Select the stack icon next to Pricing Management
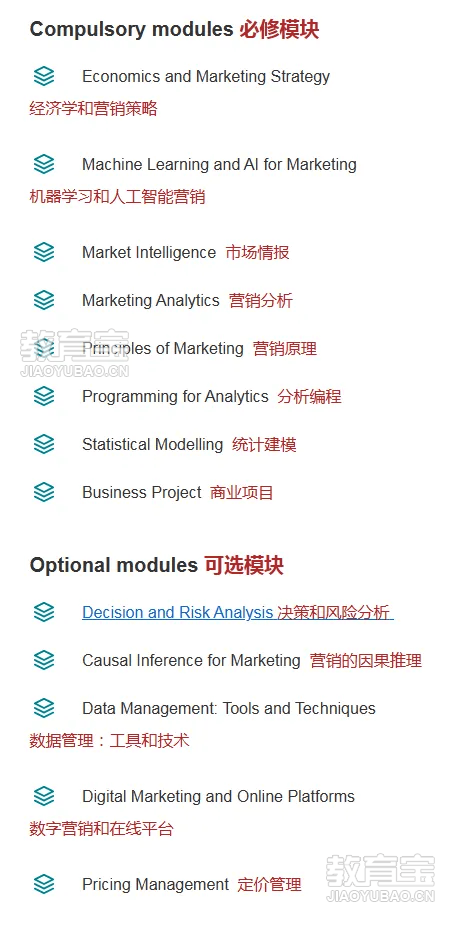This screenshot has width=456, height=925. pyautogui.click(x=44, y=884)
